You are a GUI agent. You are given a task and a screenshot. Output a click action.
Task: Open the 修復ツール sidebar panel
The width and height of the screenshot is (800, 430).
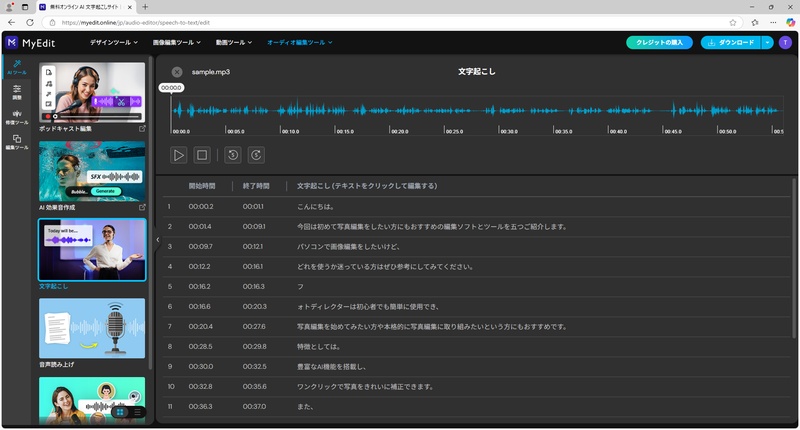pos(17,116)
